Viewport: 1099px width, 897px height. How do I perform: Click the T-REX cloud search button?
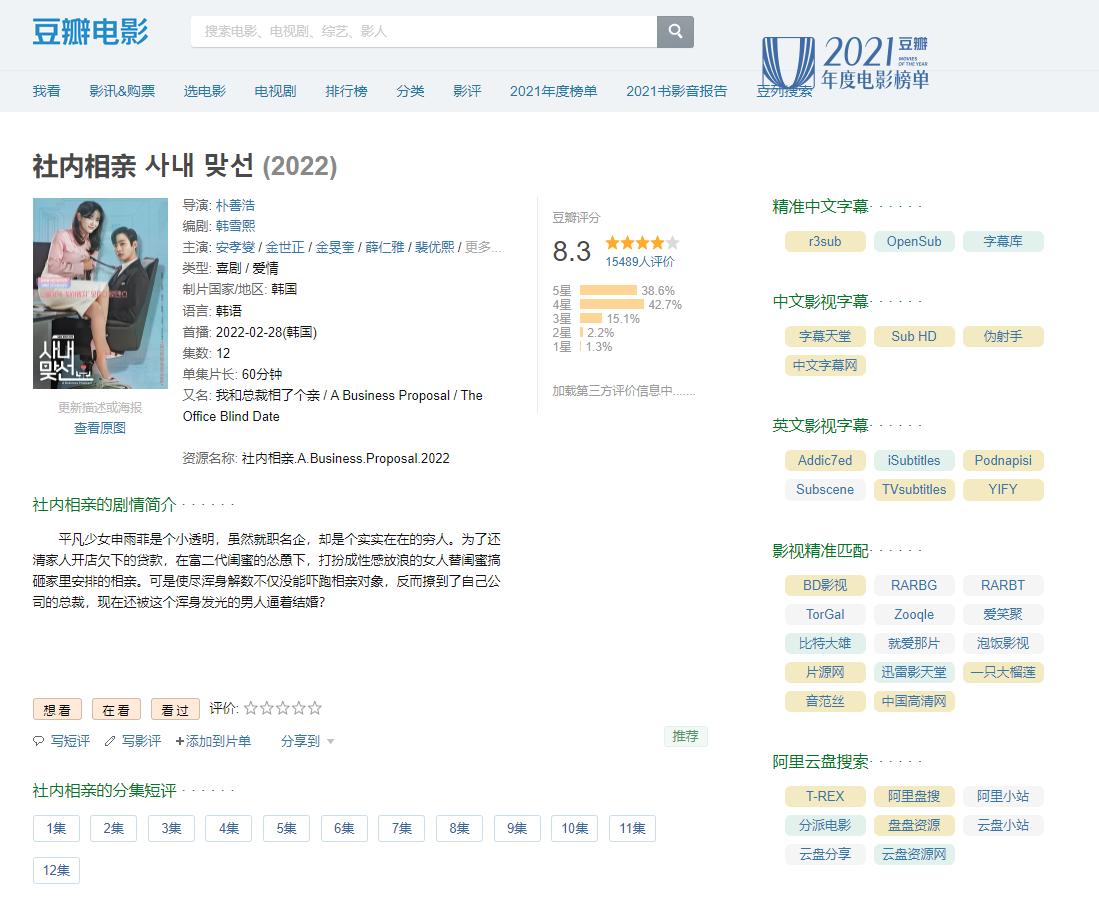[825, 796]
